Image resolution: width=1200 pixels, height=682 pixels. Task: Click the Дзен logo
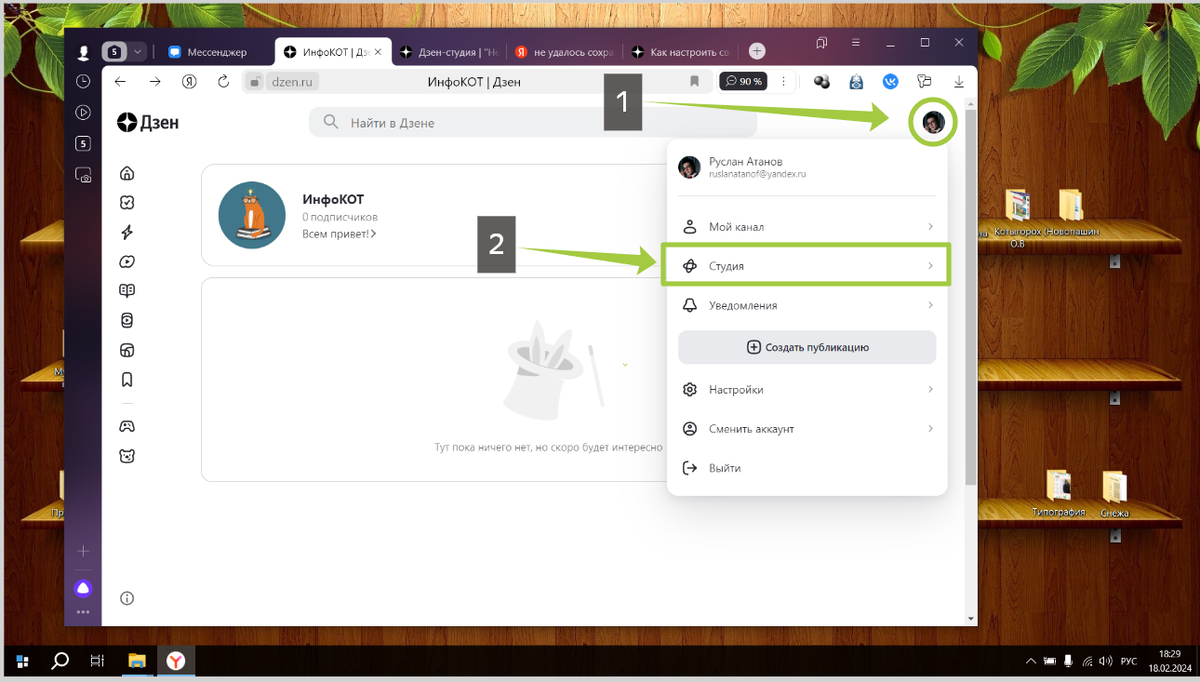coord(148,122)
